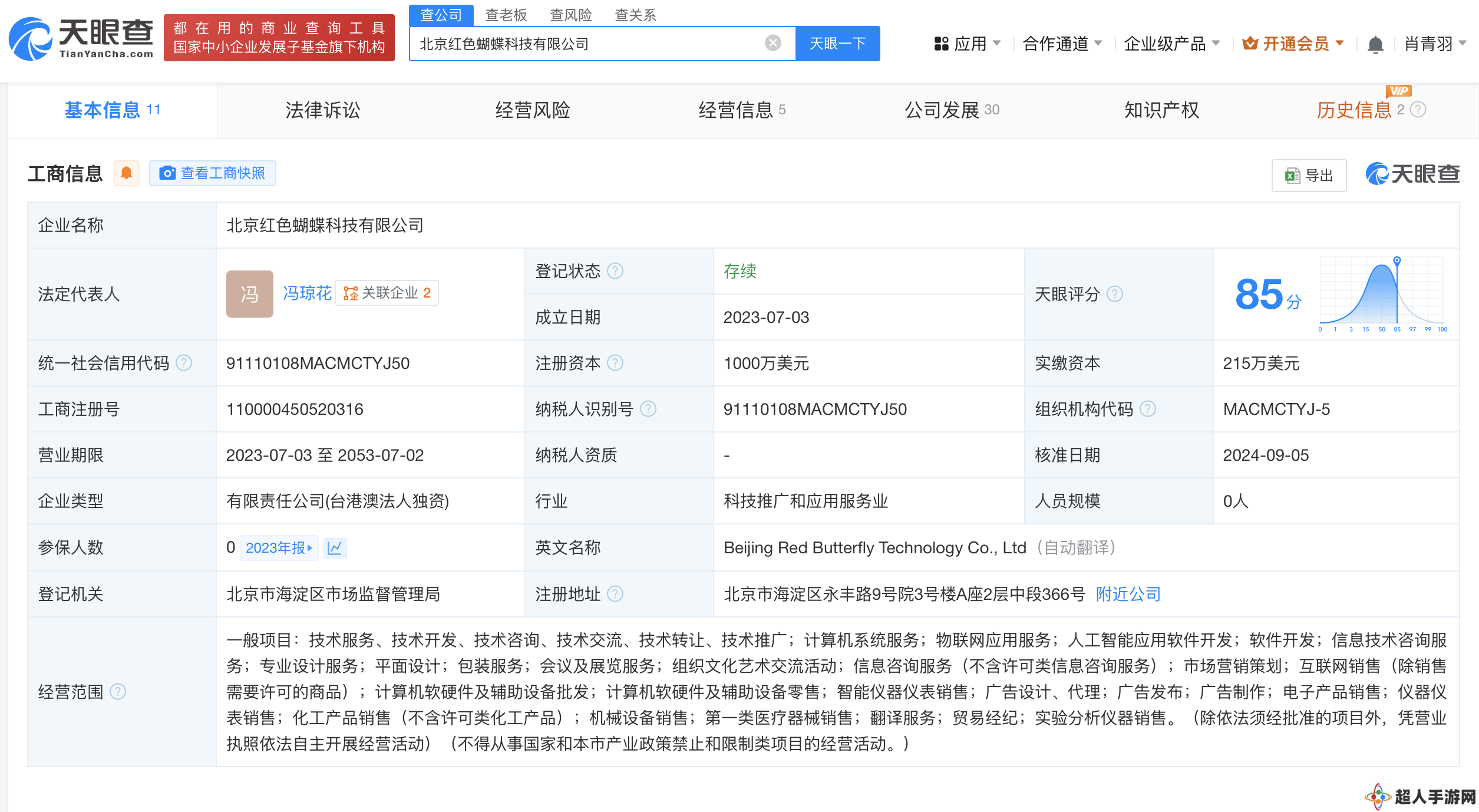Click the 核准日期 value 2024-09-05
This screenshot has width=1479, height=812.
[1266, 455]
